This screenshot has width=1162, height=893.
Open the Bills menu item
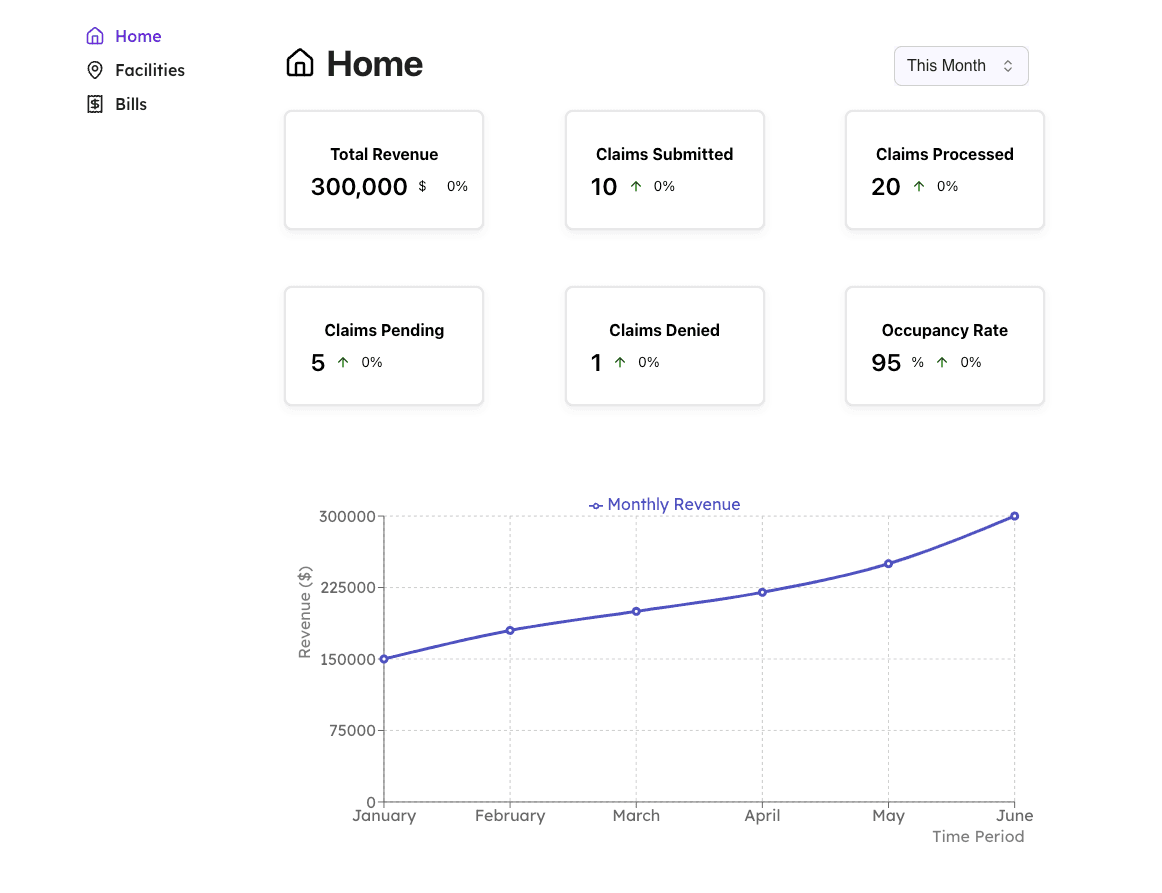click(131, 104)
